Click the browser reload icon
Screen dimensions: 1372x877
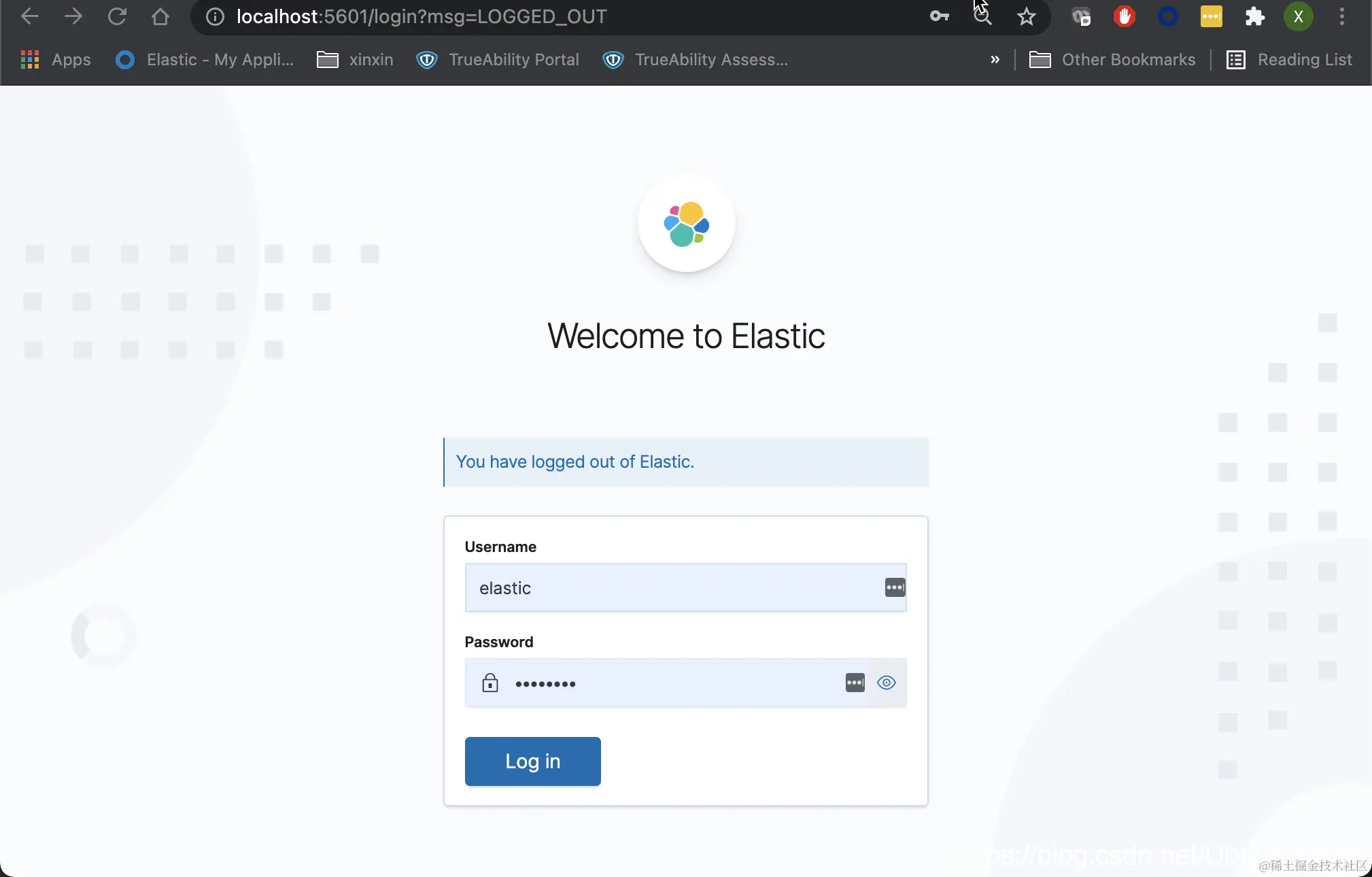117,16
